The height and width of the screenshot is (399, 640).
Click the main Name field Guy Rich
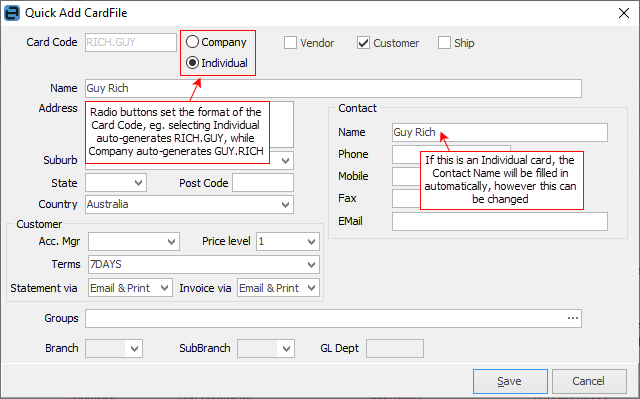(x=333, y=89)
